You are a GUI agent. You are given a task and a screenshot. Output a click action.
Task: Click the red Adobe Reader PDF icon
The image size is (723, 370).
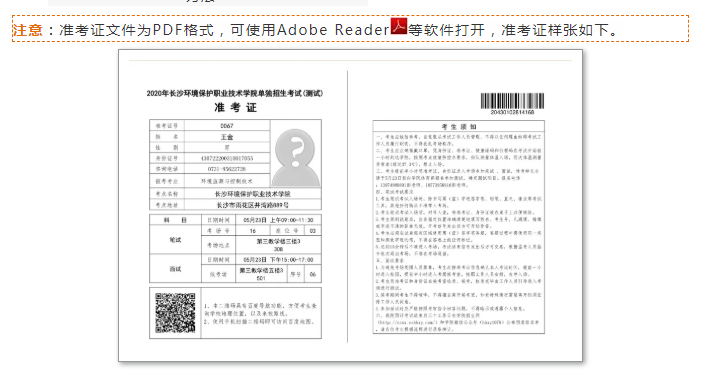pos(399,26)
